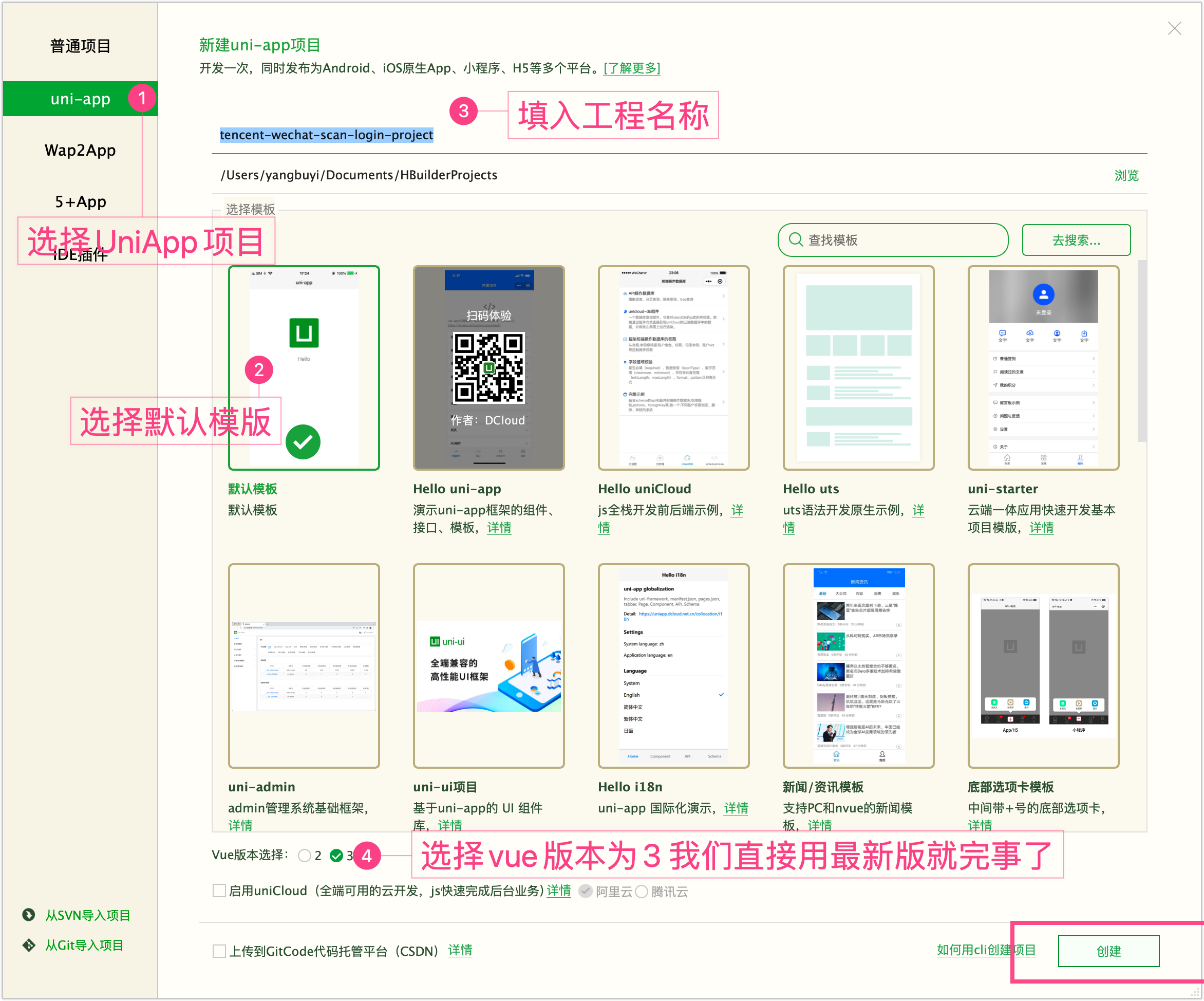Click the 查找模板 search field
The image size is (1204, 1001).
coord(893,240)
